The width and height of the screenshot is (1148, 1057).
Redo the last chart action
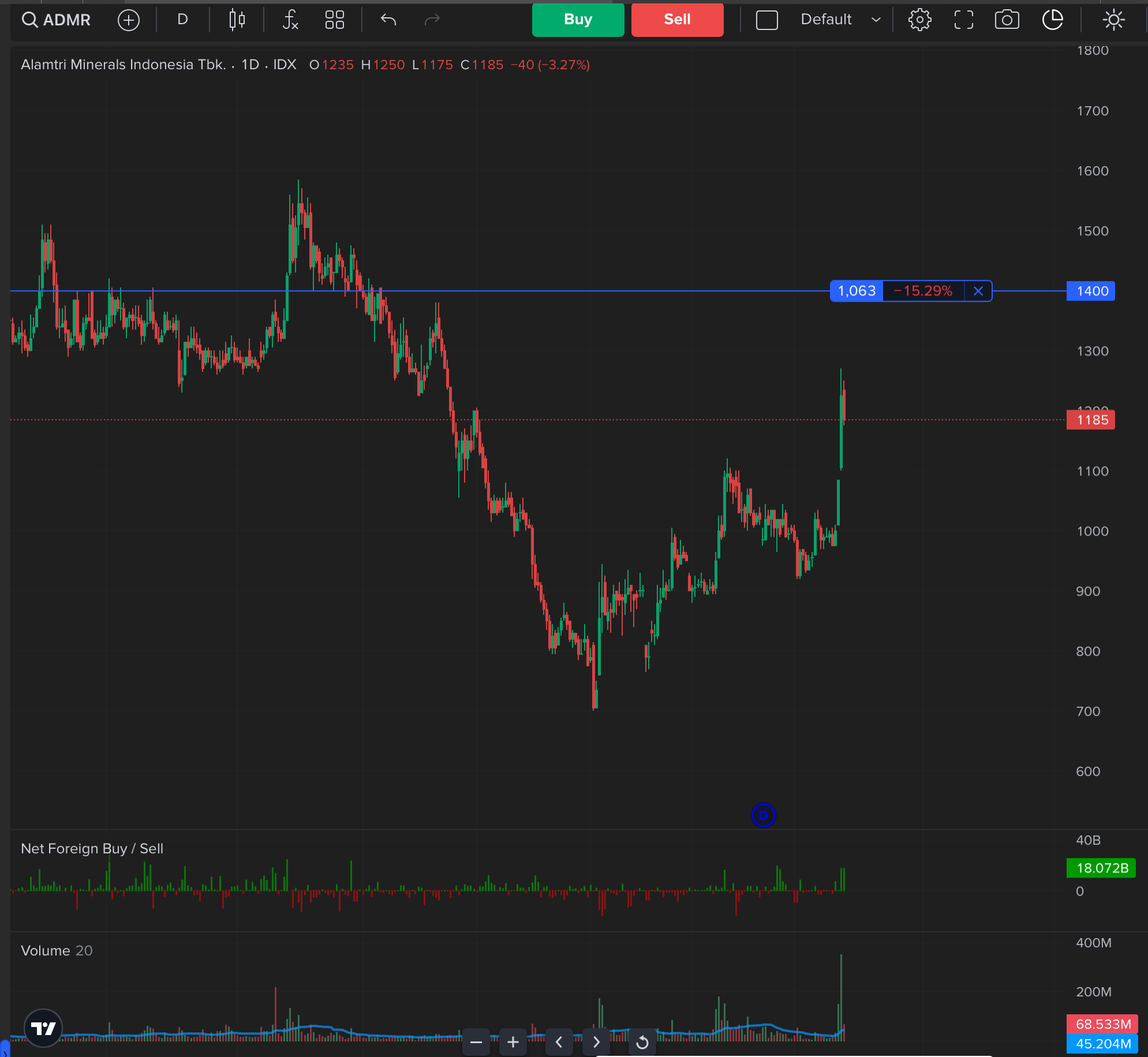coord(432,20)
